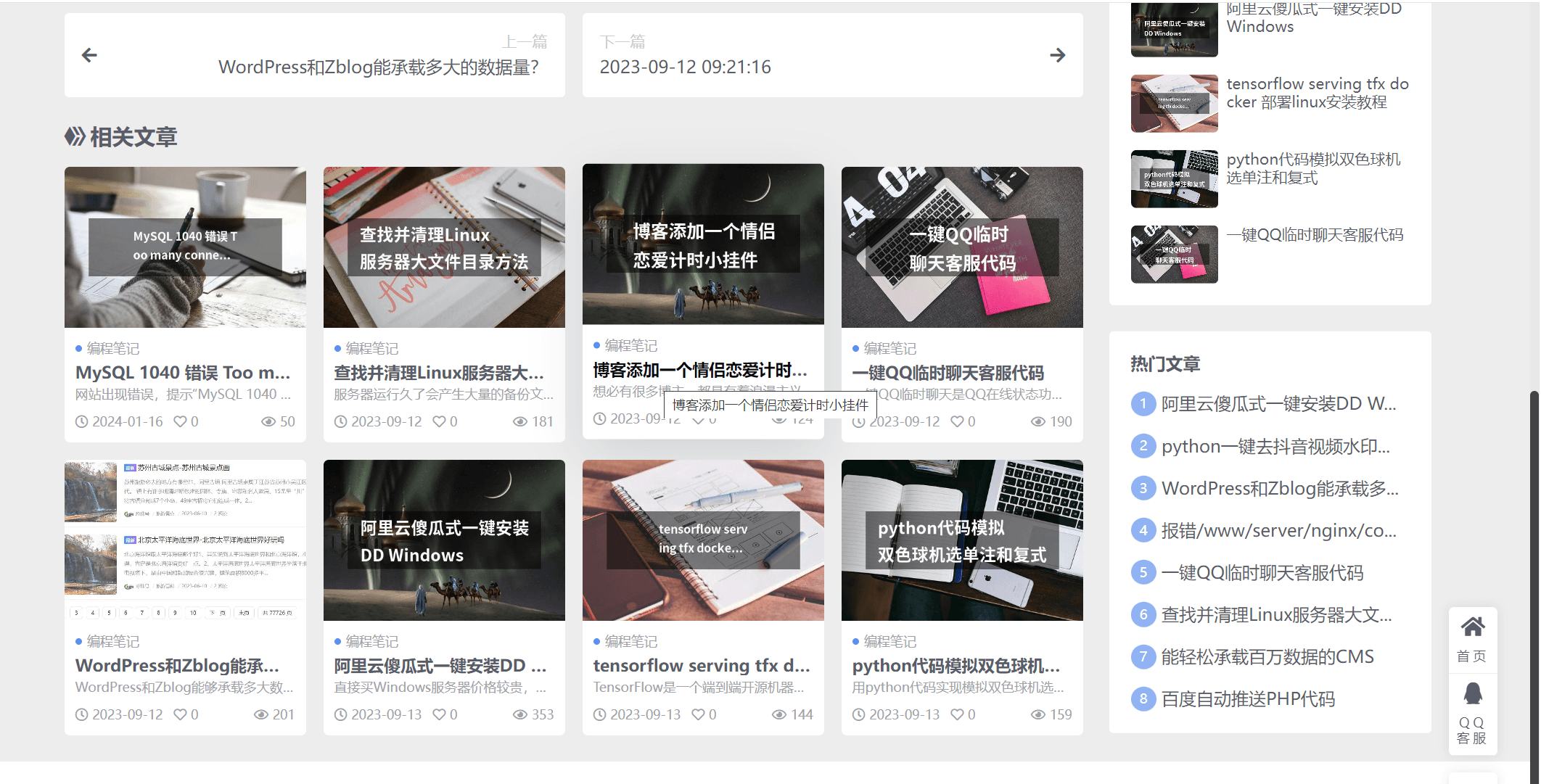Click the home icon in floating sidebar

tap(1472, 627)
